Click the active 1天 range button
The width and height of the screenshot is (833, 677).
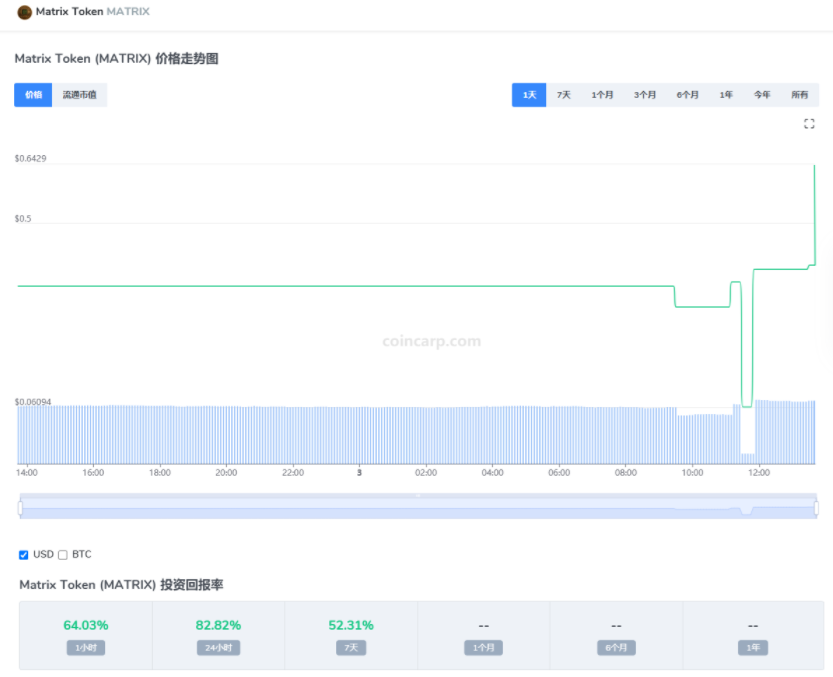pos(528,94)
